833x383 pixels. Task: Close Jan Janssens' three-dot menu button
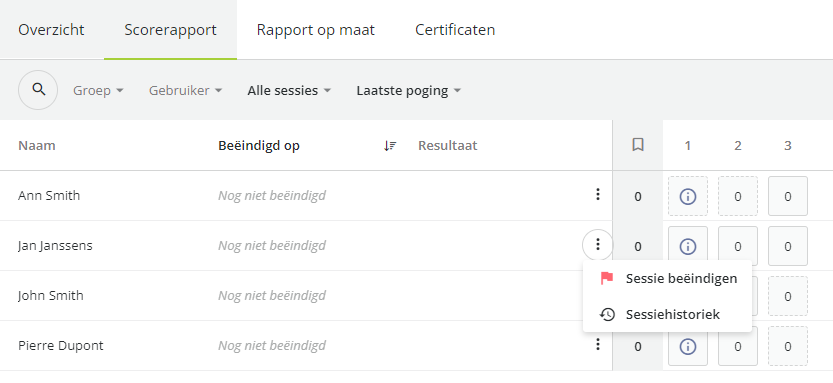click(x=598, y=245)
